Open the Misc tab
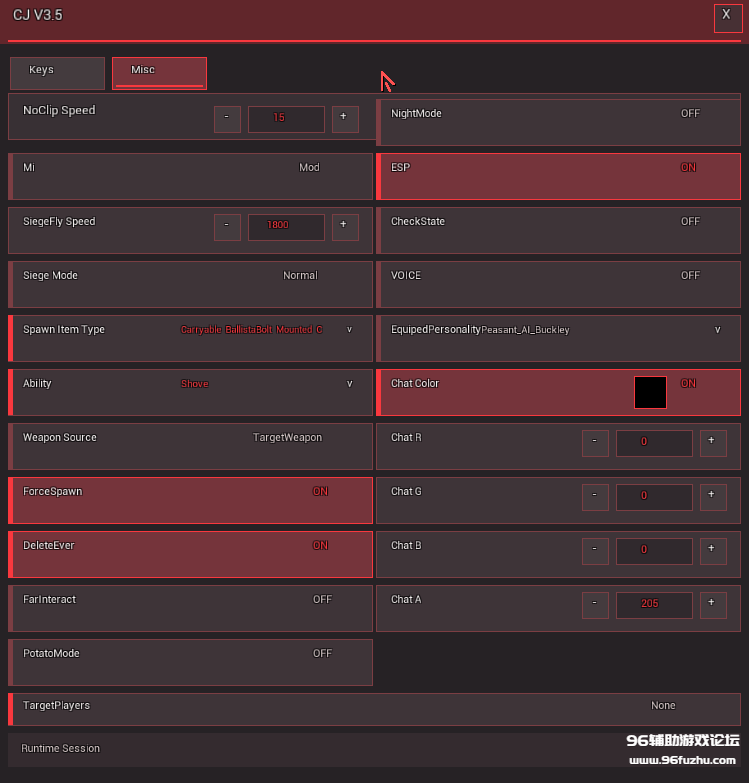749x783 pixels. (x=159, y=73)
